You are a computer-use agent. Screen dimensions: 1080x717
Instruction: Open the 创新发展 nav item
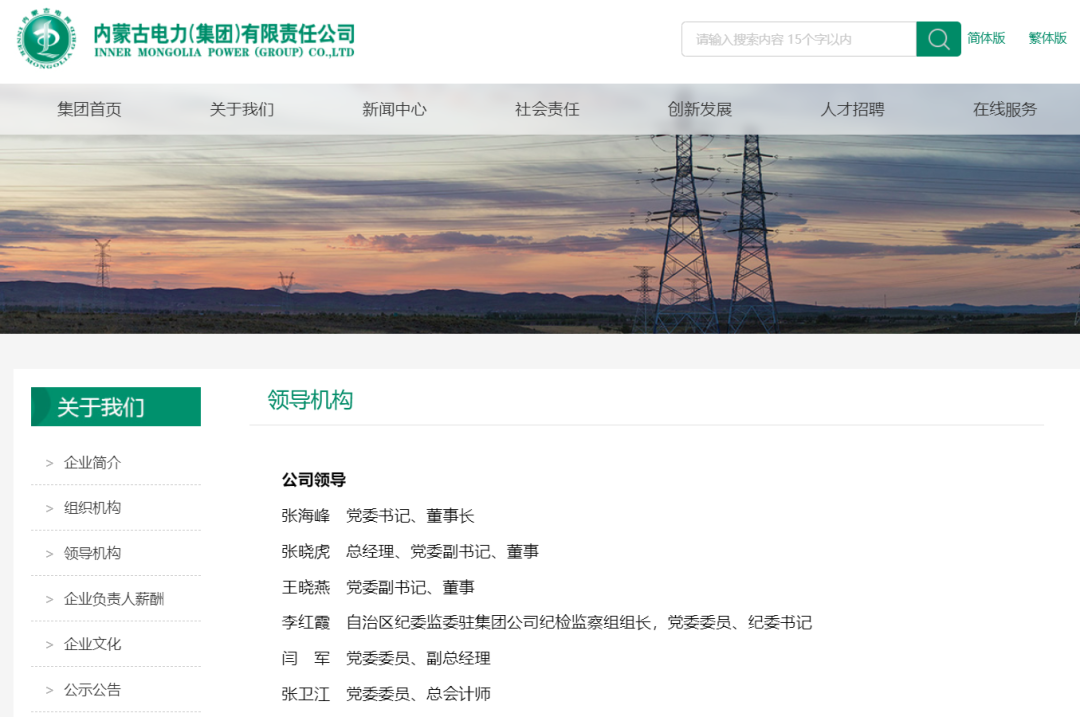(x=700, y=110)
